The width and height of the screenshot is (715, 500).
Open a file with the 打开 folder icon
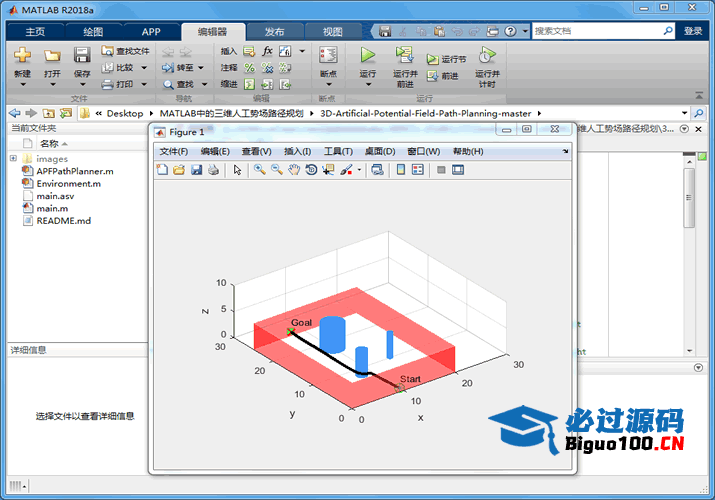click(52, 56)
